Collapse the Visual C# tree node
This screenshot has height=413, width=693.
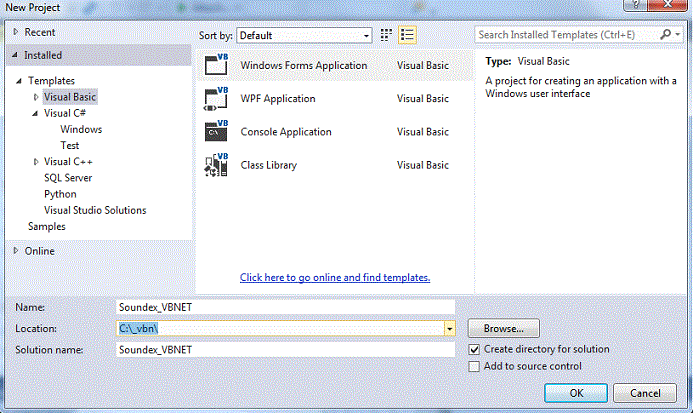[35, 113]
